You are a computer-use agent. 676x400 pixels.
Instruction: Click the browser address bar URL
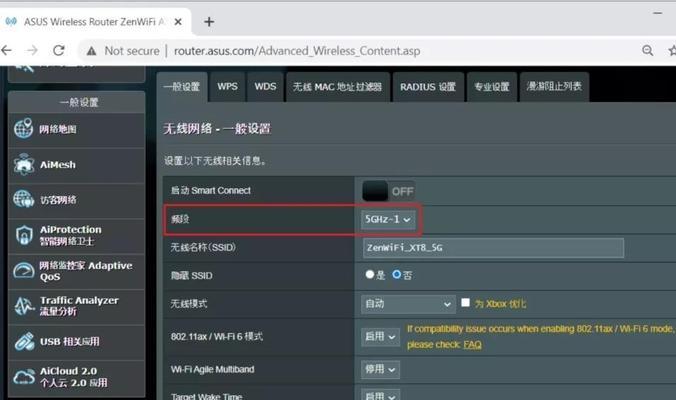tap(297, 51)
